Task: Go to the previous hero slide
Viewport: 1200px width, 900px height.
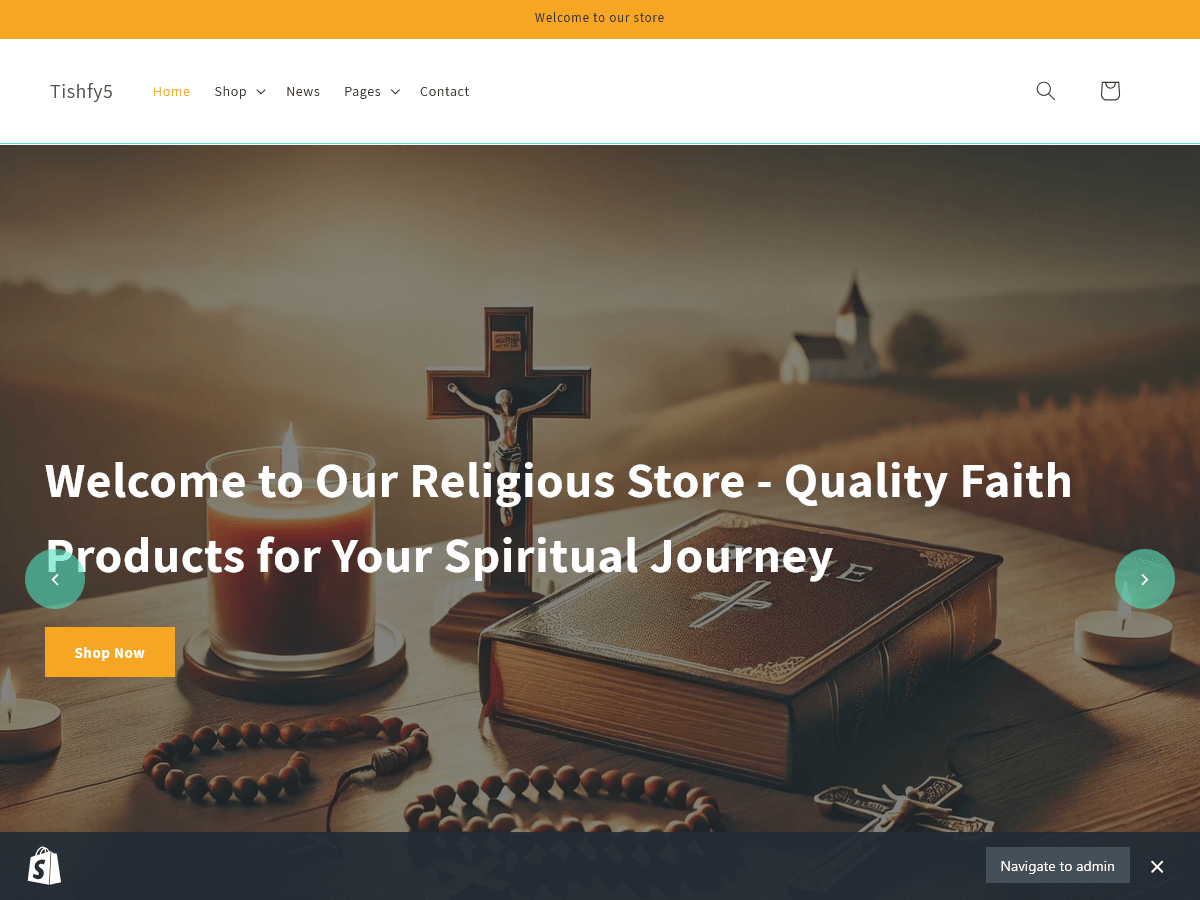Action: pos(55,579)
